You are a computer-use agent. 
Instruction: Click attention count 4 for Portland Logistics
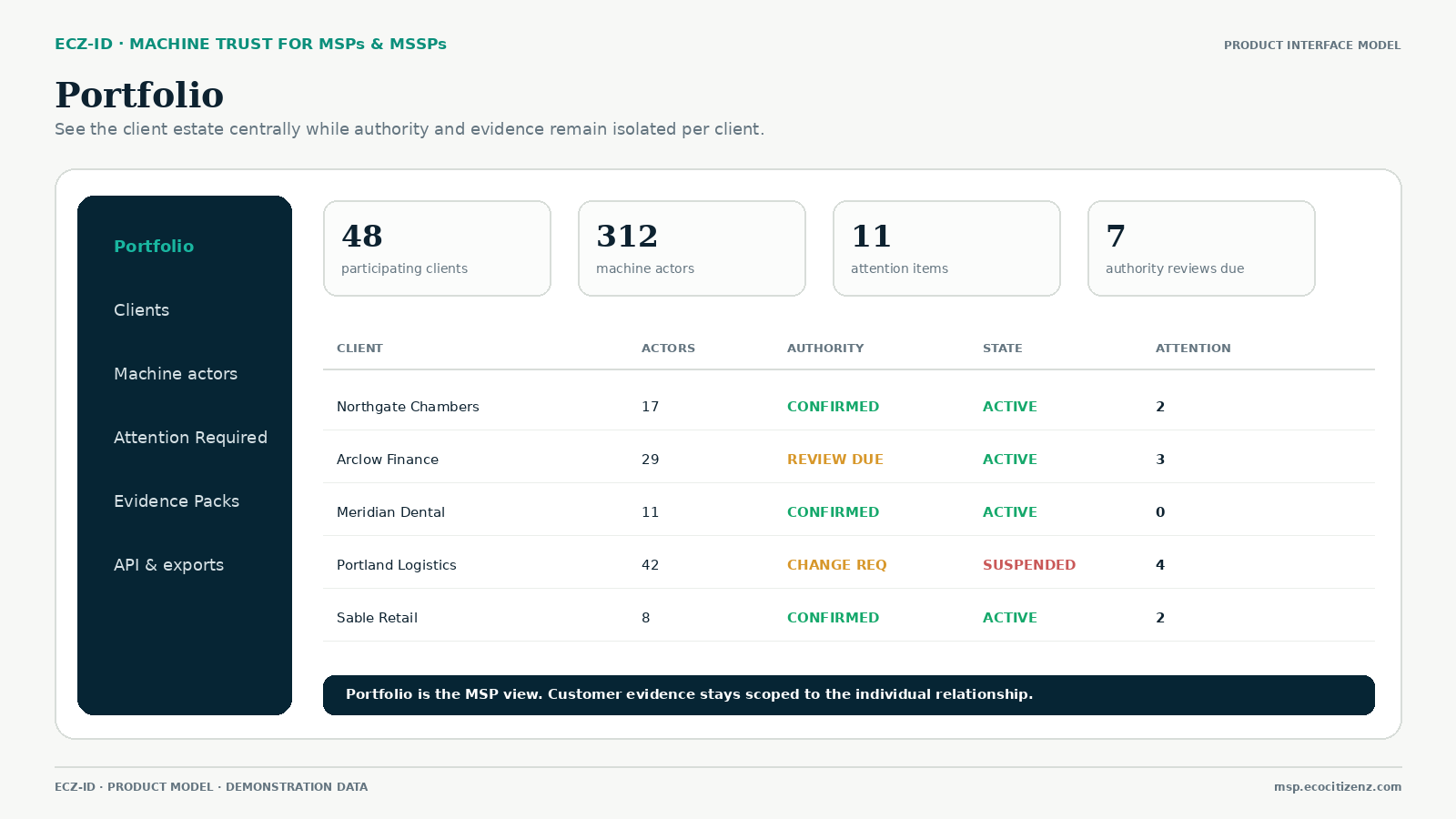1160,565
